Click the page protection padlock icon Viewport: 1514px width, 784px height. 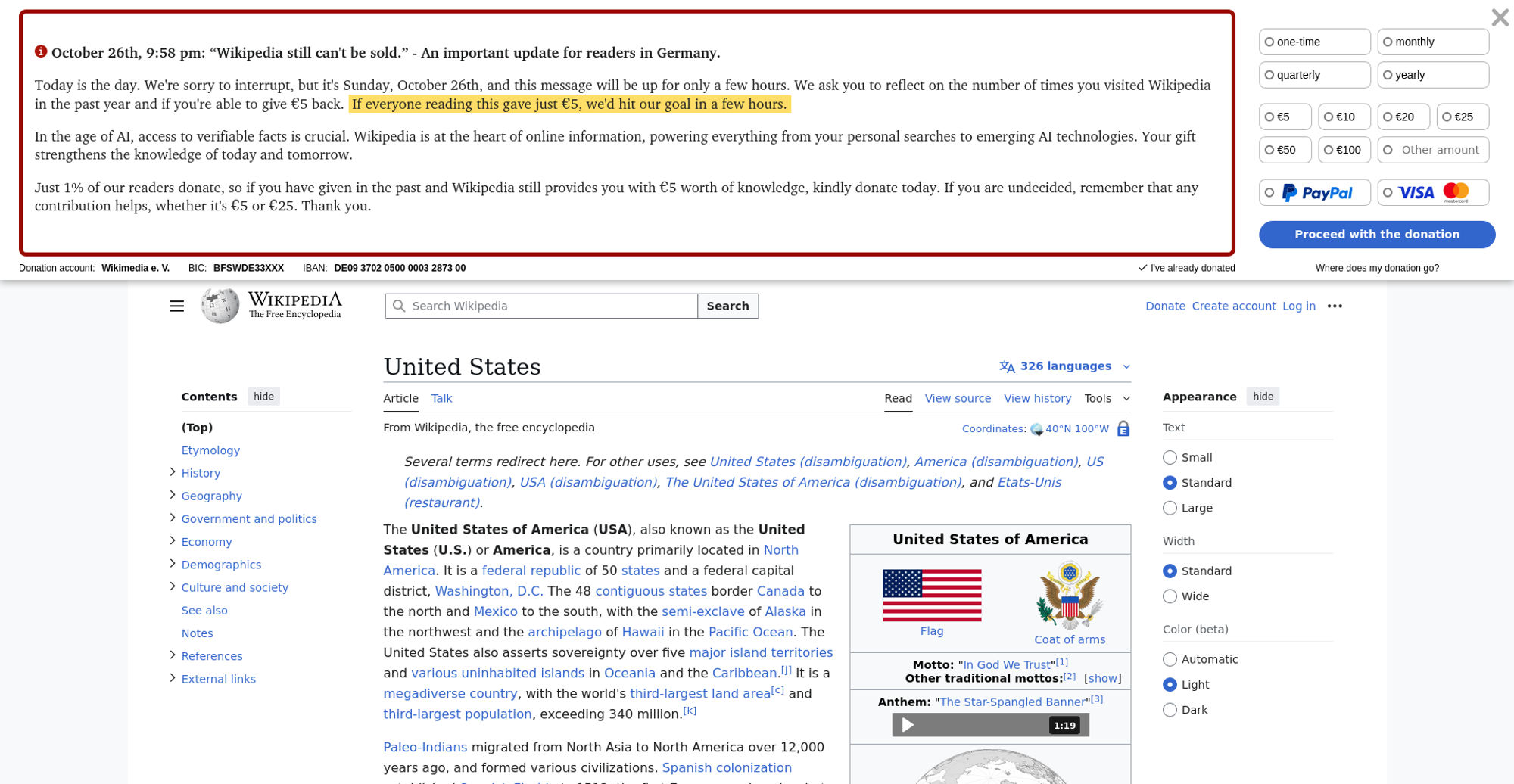pos(1123,429)
